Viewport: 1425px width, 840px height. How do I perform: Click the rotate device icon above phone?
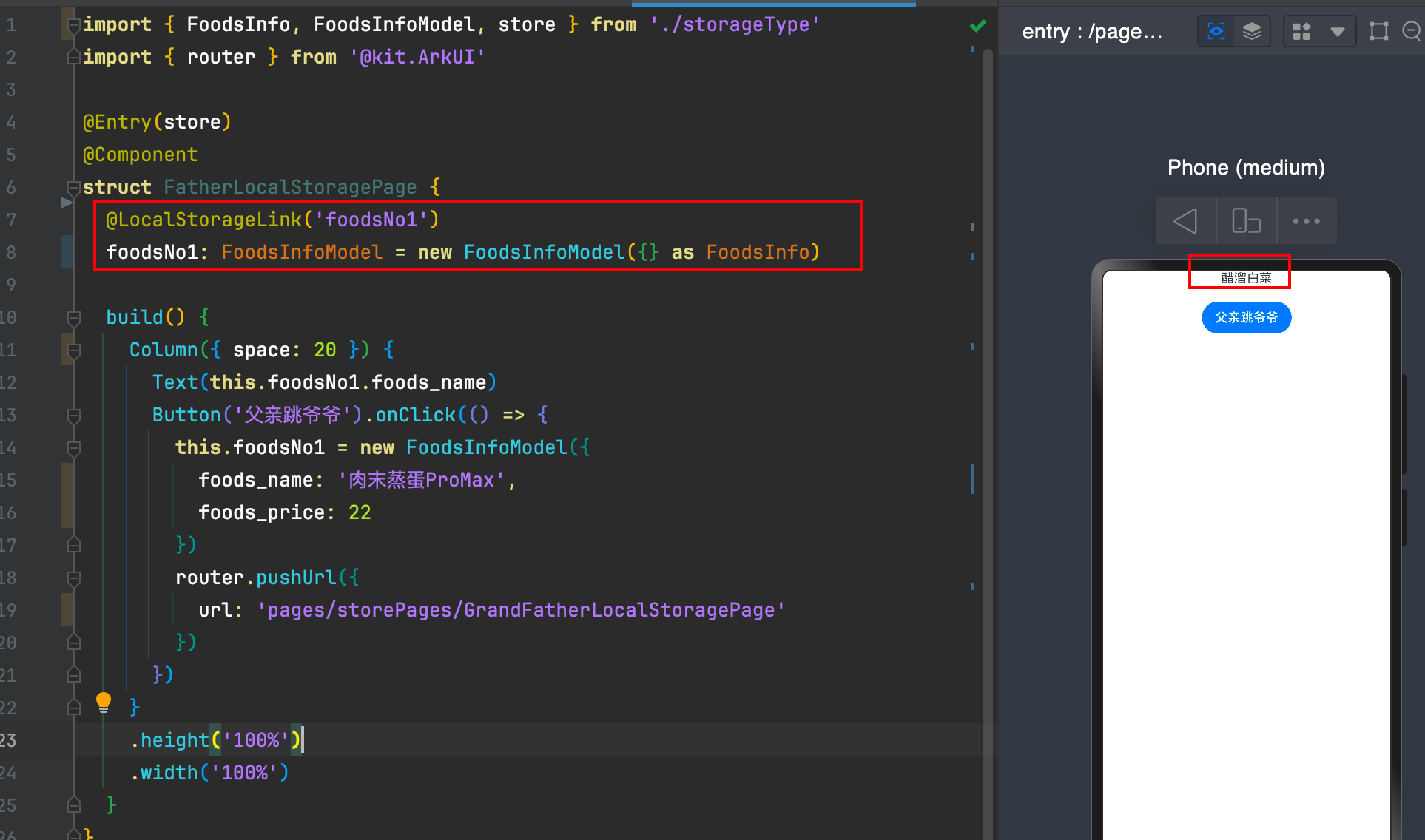coord(1246,221)
